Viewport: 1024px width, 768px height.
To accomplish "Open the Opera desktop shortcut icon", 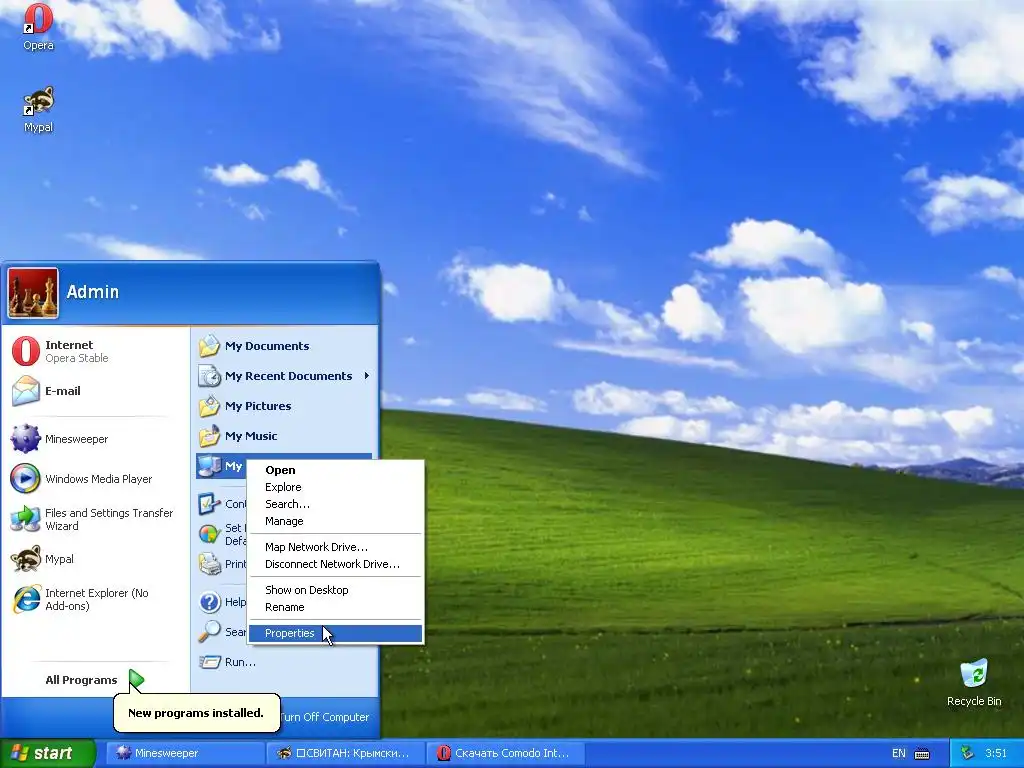I will tap(38, 27).
